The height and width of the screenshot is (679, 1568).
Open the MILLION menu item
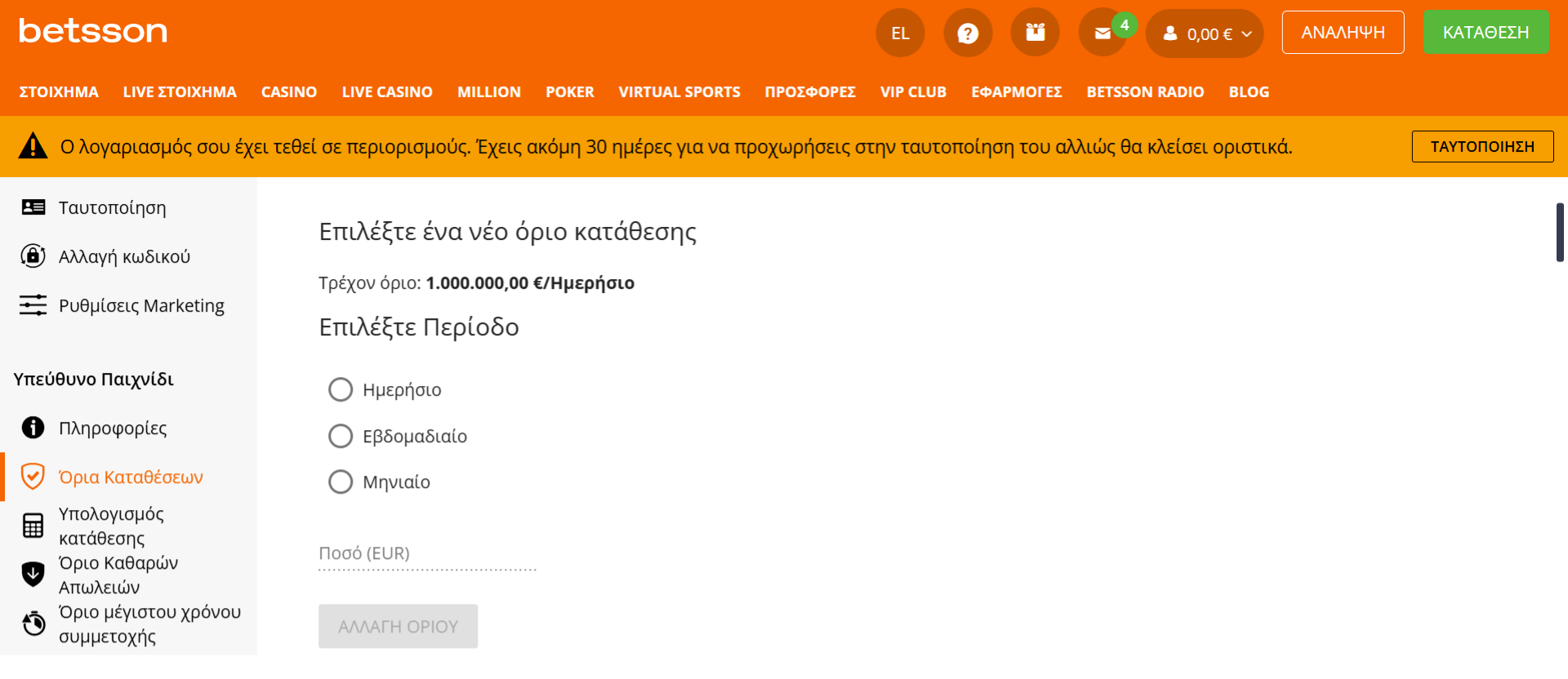489,92
